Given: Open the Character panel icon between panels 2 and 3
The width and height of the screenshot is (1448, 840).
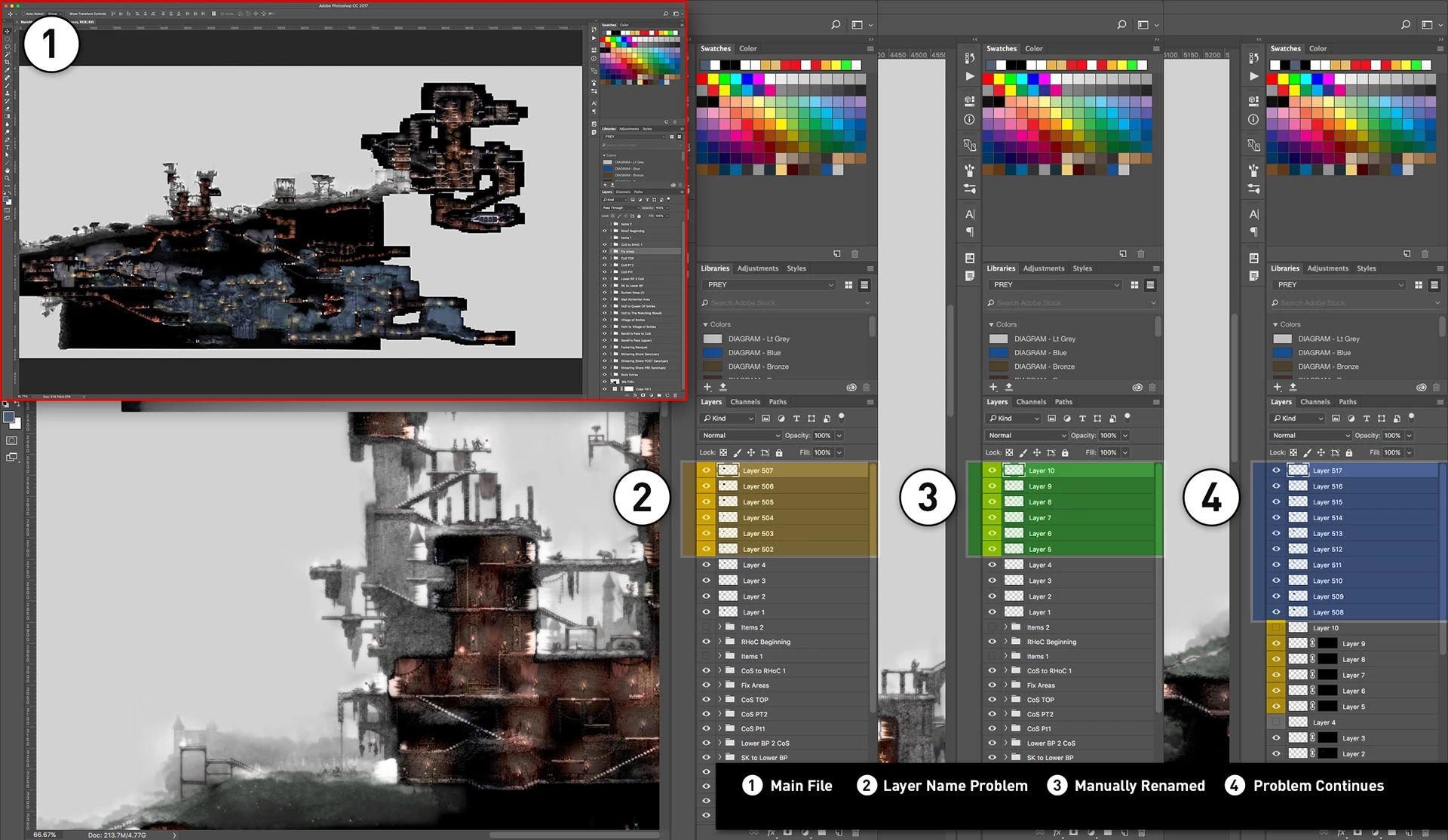Looking at the screenshot, I should tap(970, 214).
